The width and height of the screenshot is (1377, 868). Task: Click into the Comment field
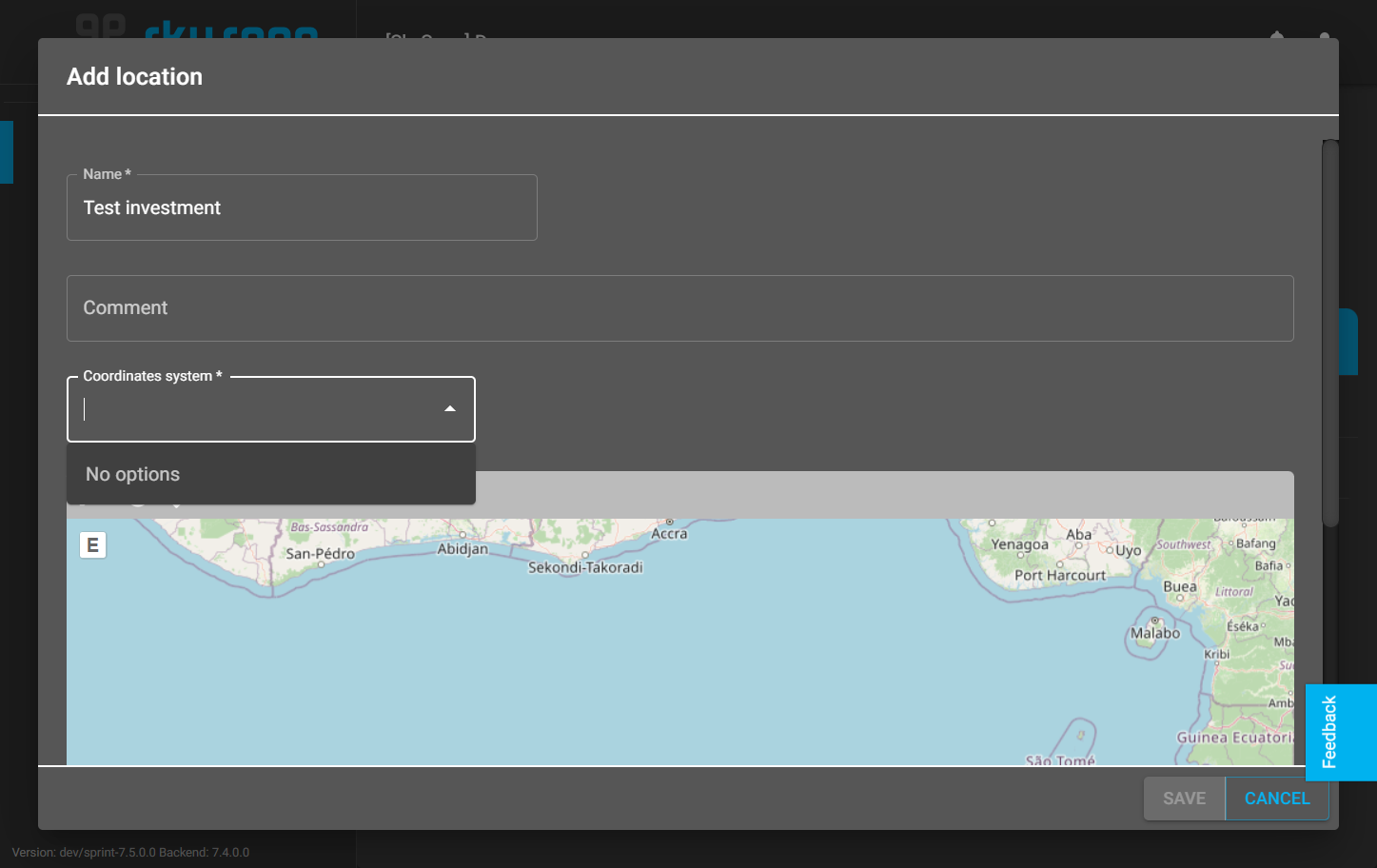(679, 308)
